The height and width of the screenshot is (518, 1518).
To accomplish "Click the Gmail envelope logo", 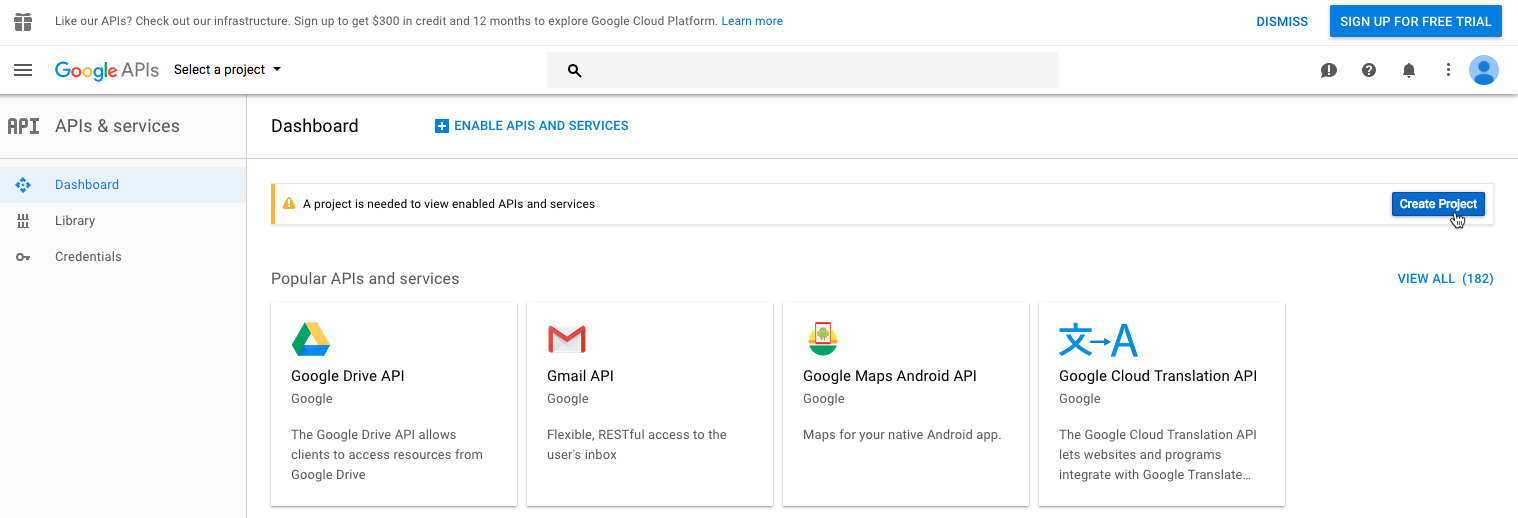I will tap(567, 339).
